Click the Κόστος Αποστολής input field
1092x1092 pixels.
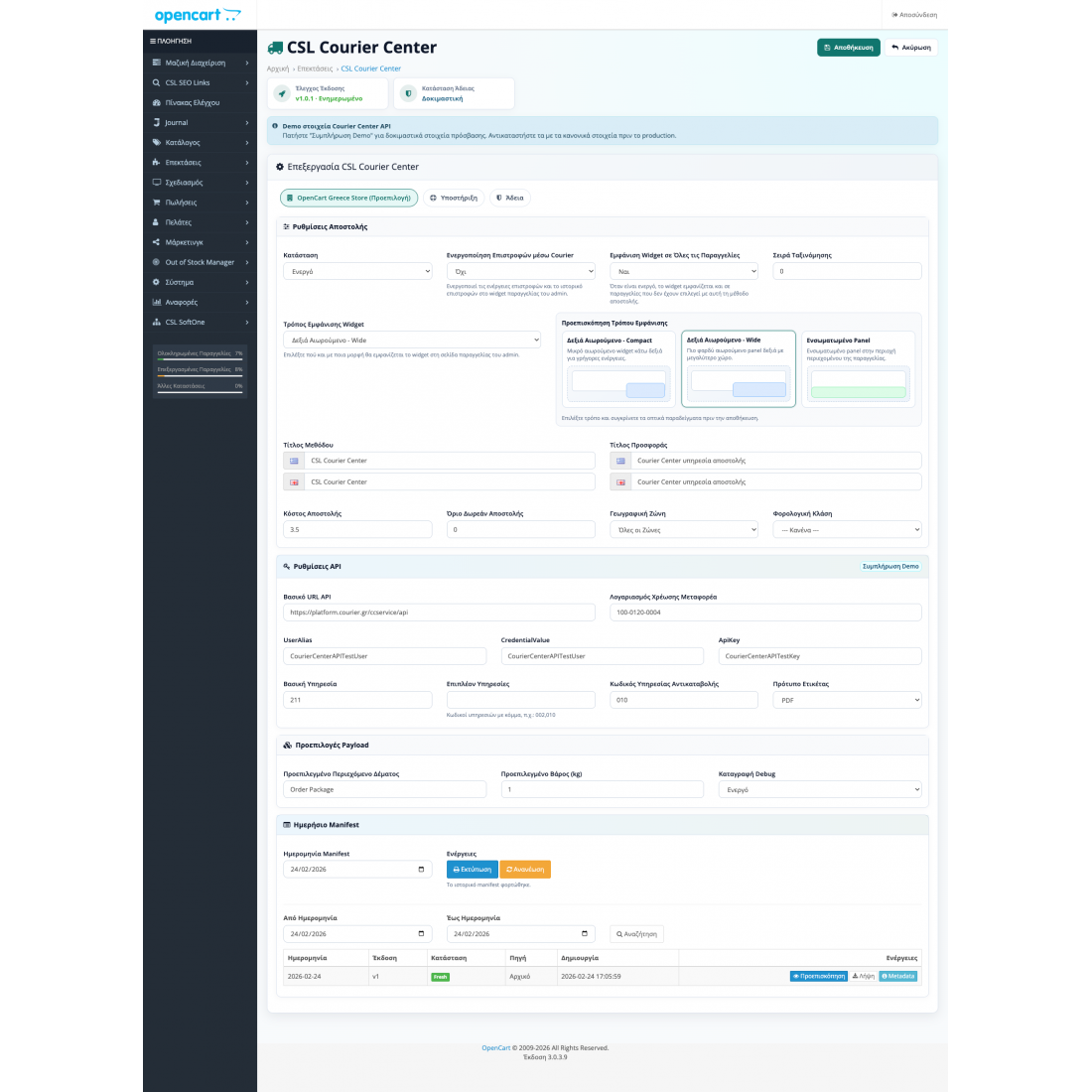click(x=357, y=530)
